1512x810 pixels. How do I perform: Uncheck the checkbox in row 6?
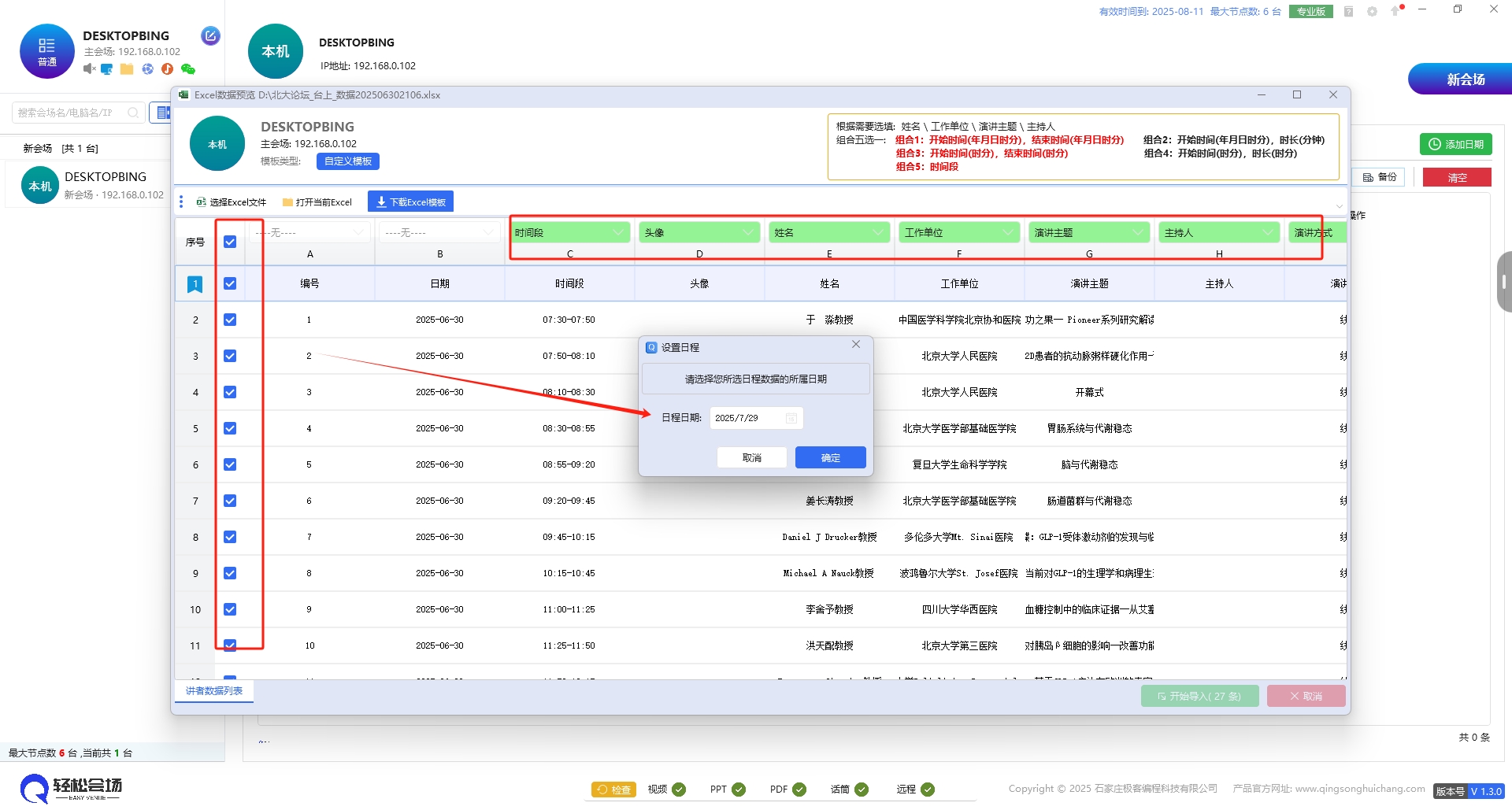(x=230, y=464)
